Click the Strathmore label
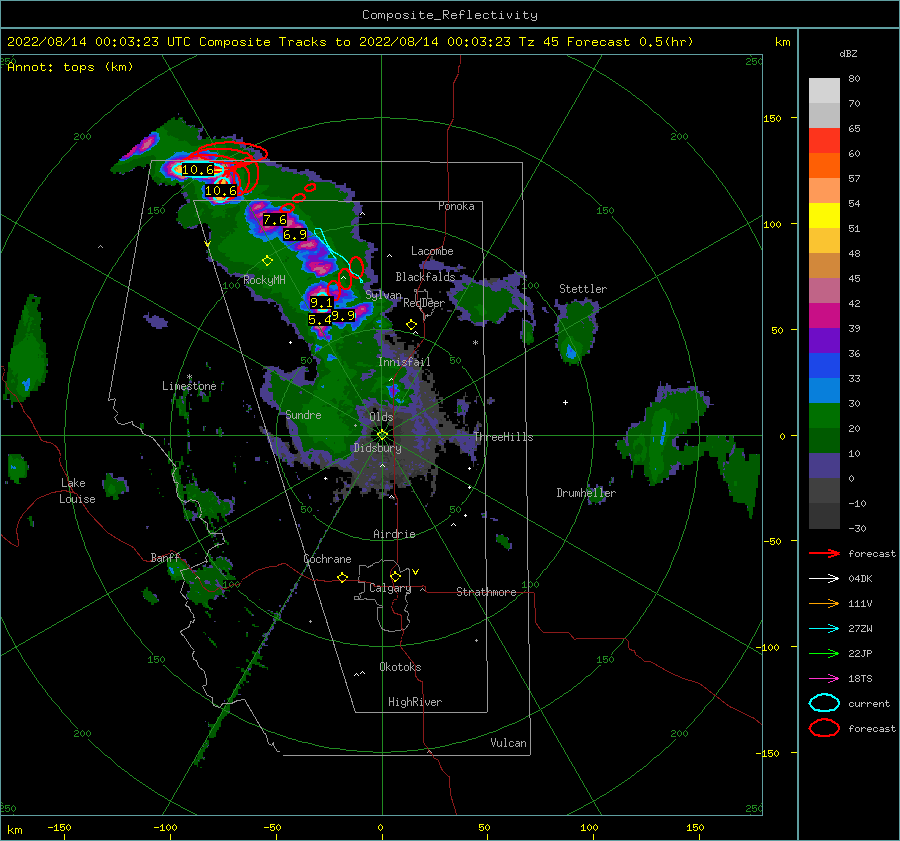 [x=487, y=592]
